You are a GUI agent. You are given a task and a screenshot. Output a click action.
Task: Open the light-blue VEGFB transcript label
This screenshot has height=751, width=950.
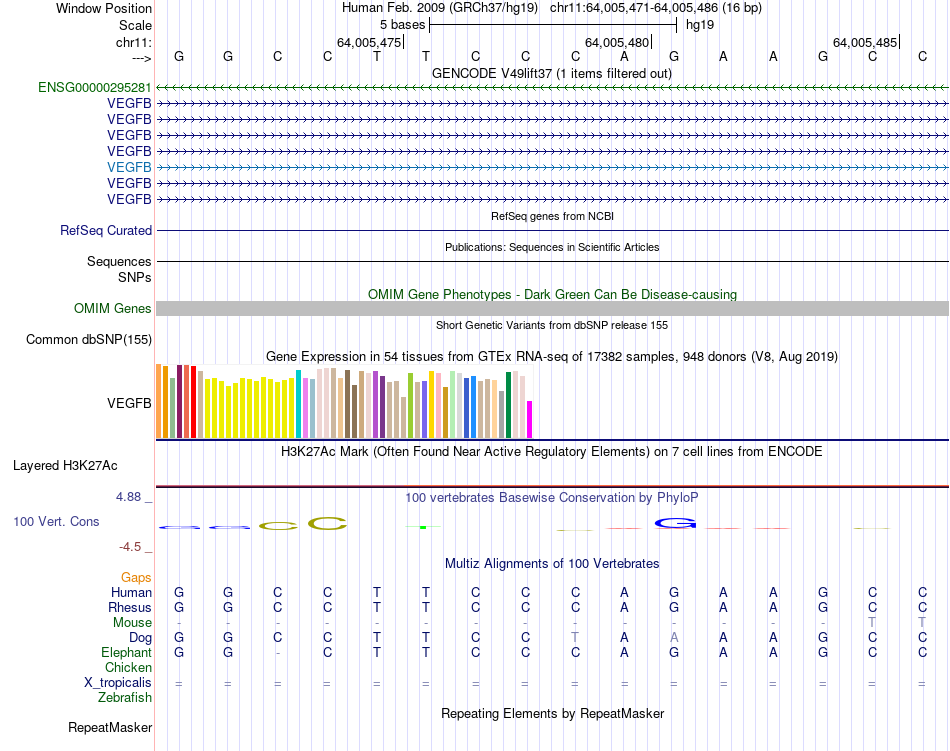click(x=129, y=167)
